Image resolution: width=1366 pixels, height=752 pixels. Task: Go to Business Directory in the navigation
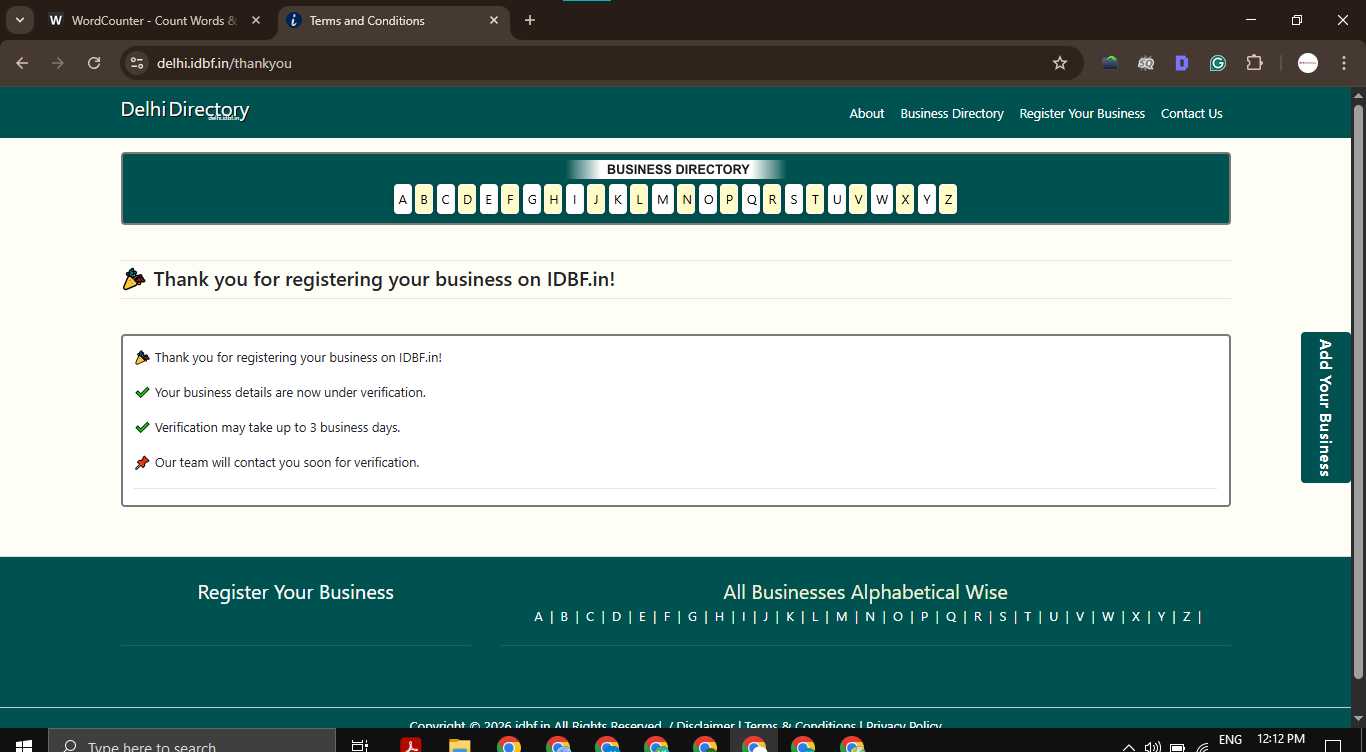point(952,113)
